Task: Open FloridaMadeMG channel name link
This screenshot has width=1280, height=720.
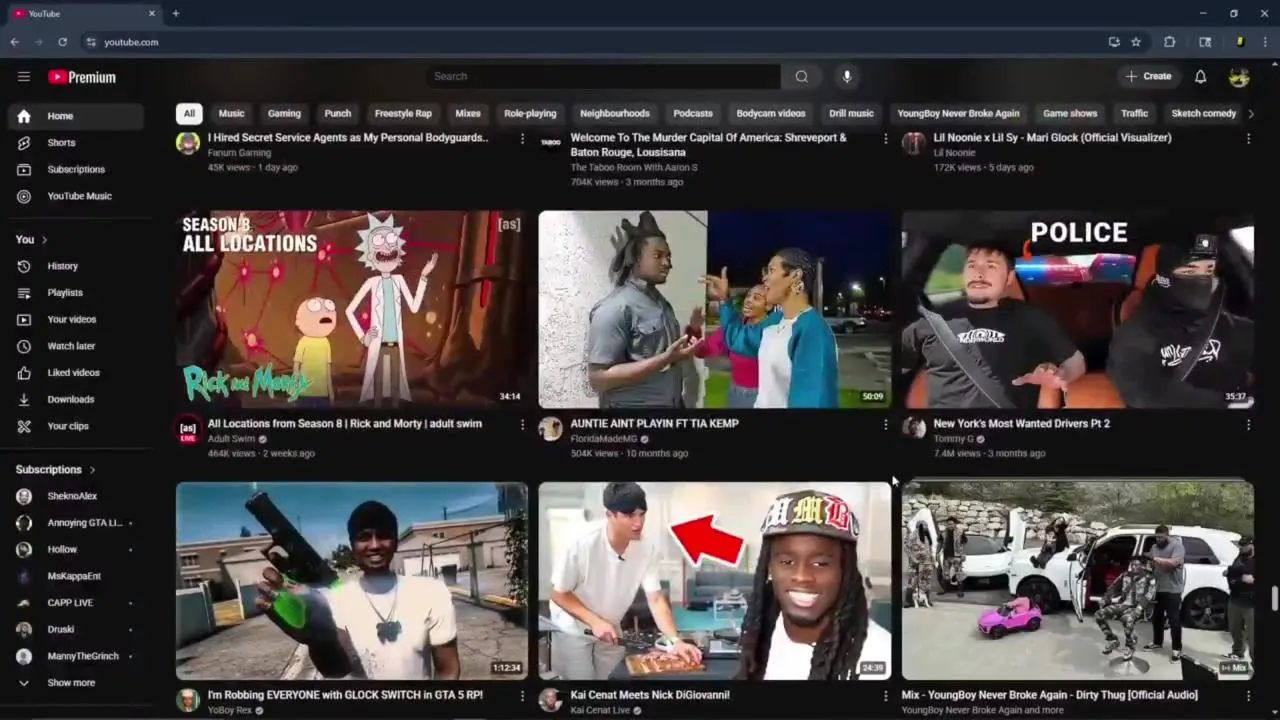Action: pyautogui.click(x=604, y=439)
